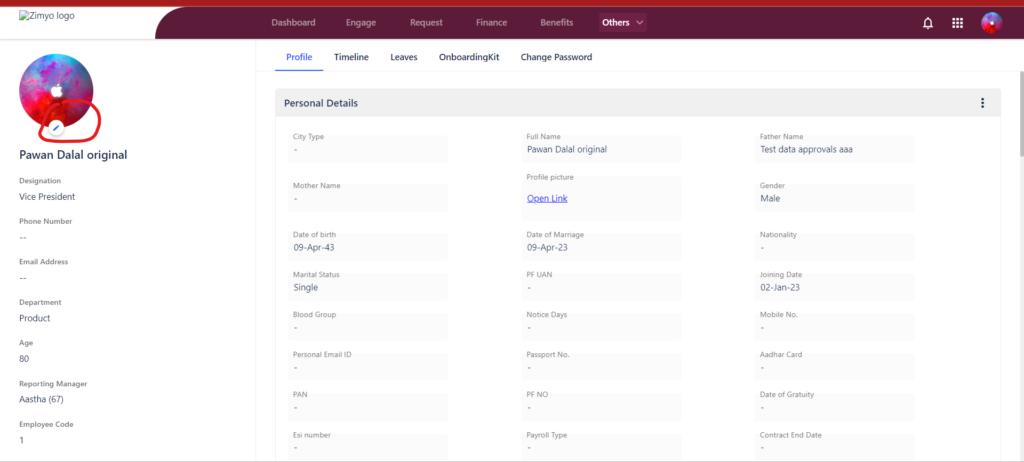Click the user avatar in top bar
The width and height of the screenshot is (1024, 462).
pos(991,23)
